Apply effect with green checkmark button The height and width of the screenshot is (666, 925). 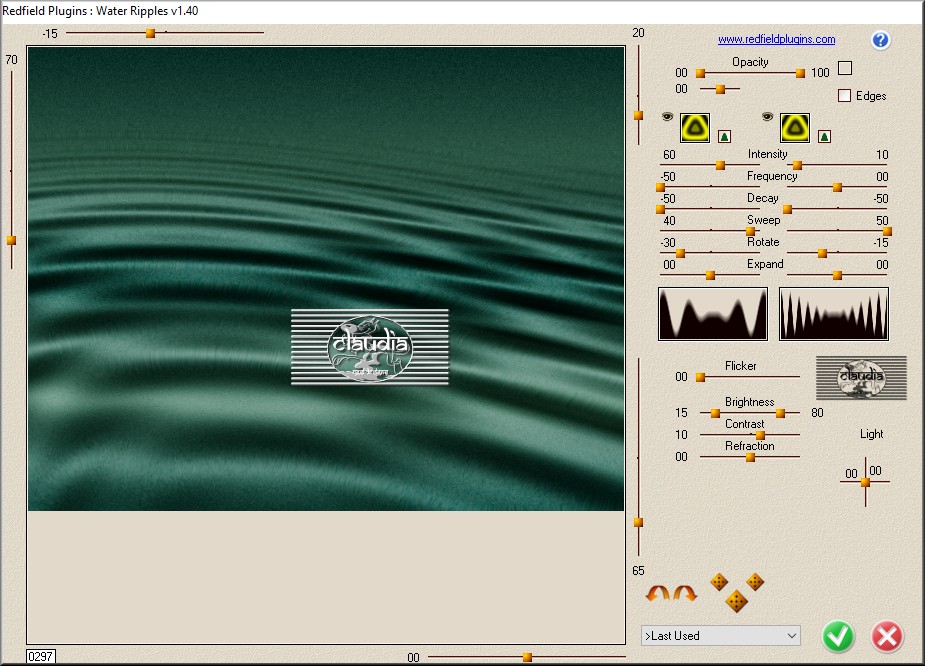click(x=838, y=637)
